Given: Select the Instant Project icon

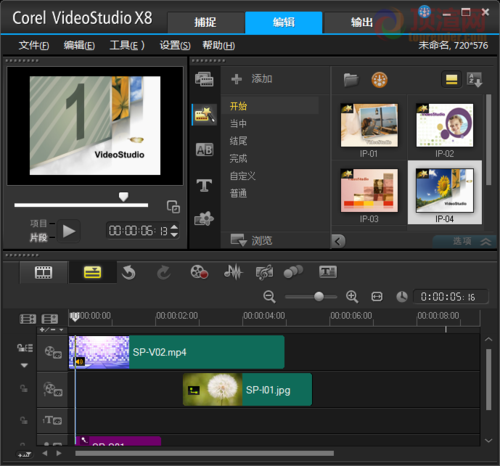Looking at the screenshot, I should (x=205, y=115).
